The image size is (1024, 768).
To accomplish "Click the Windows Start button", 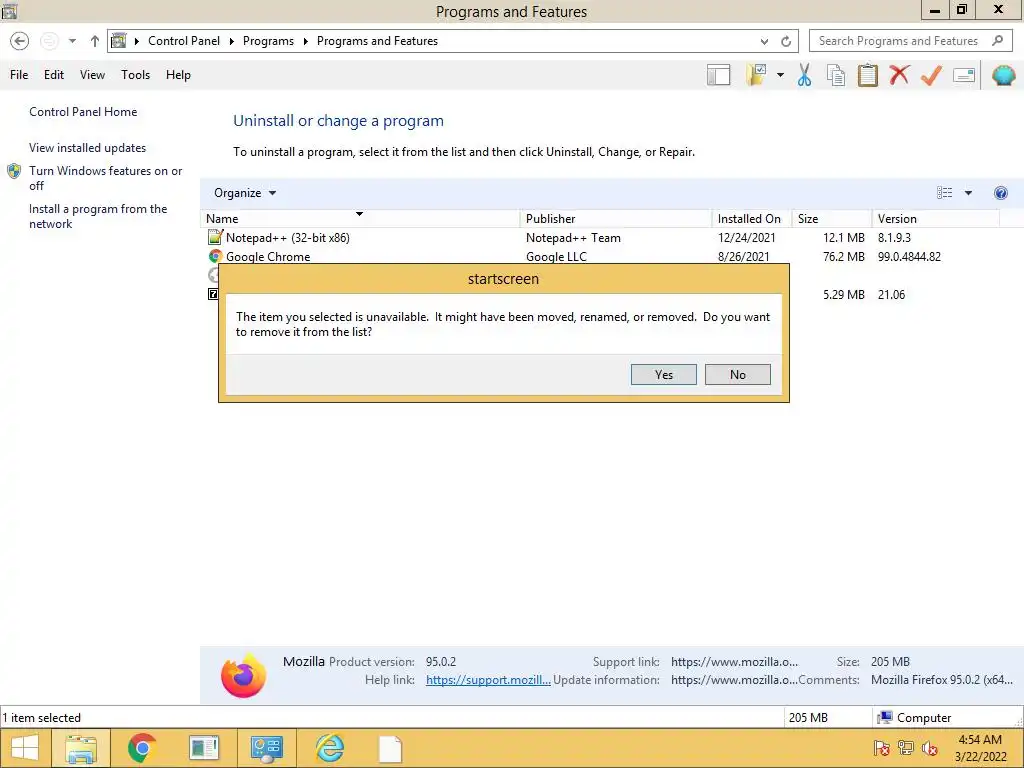I will tap(25, 748).
